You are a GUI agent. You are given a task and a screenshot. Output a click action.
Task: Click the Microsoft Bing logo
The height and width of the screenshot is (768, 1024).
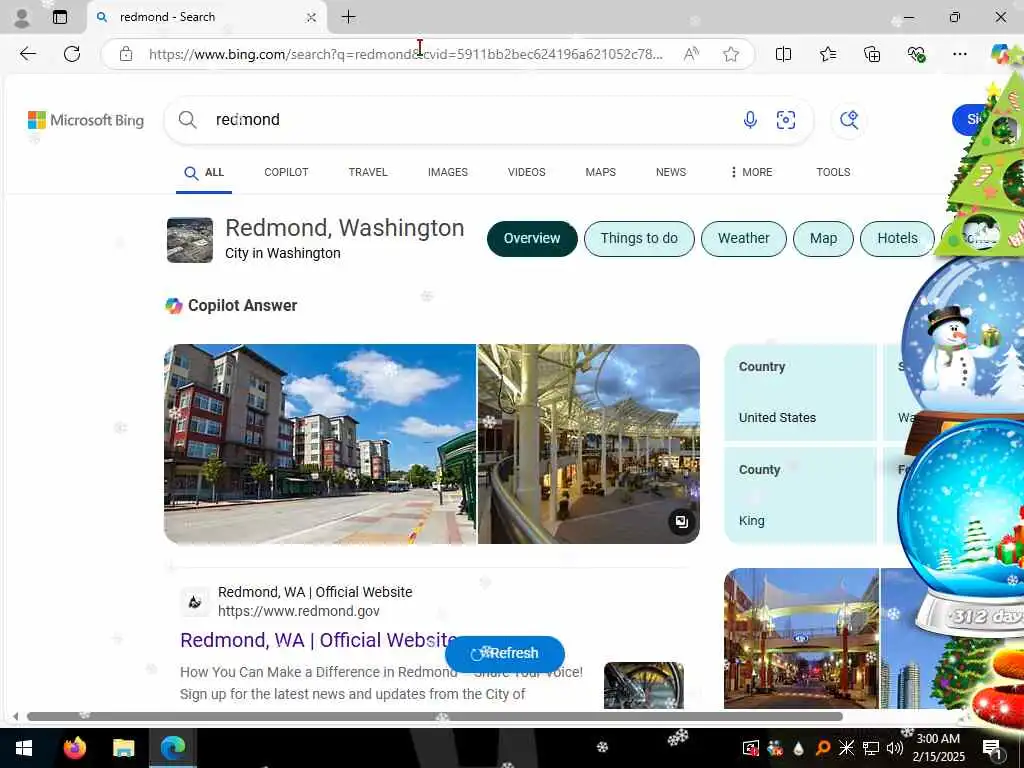pyautogui.click(x=86, y=120)
